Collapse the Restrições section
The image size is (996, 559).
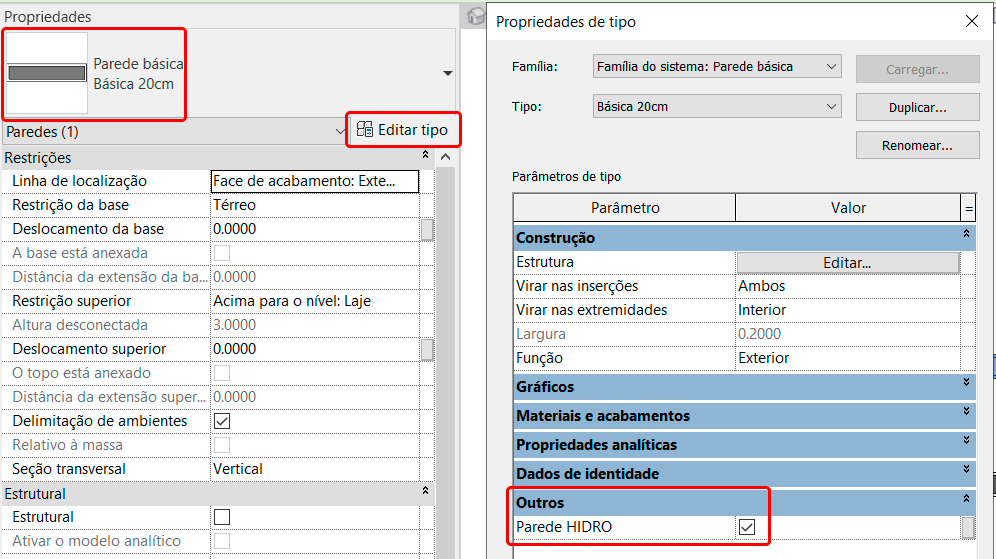pos(425,157)
